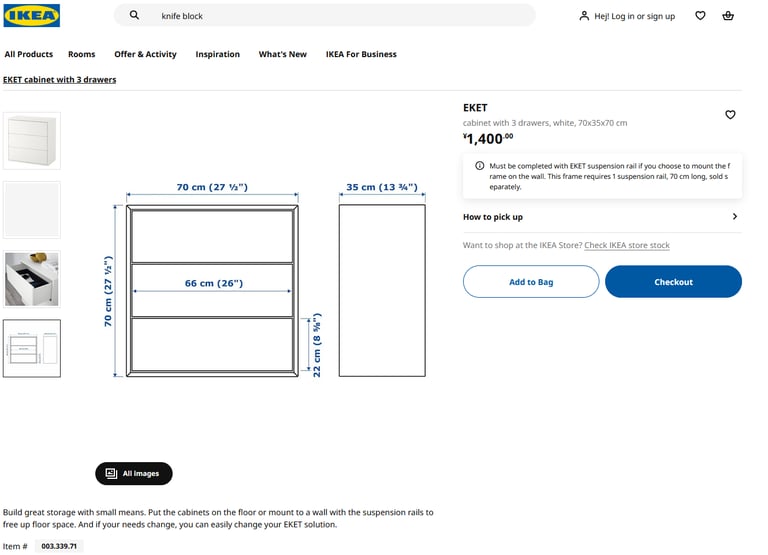This screenshot has height=555, width=768.
Task: Click How to pick up label
Action: click(x=493, y=217)
